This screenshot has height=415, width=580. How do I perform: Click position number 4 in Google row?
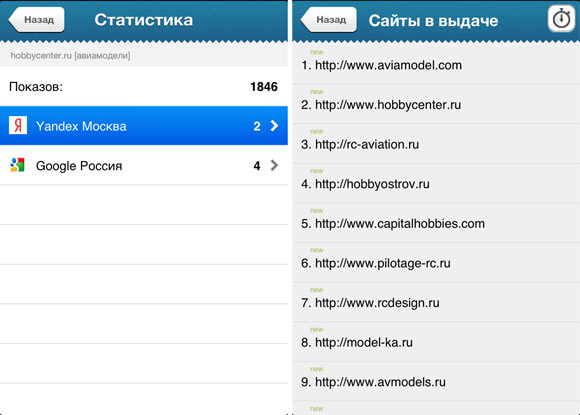tap(257, 166)
